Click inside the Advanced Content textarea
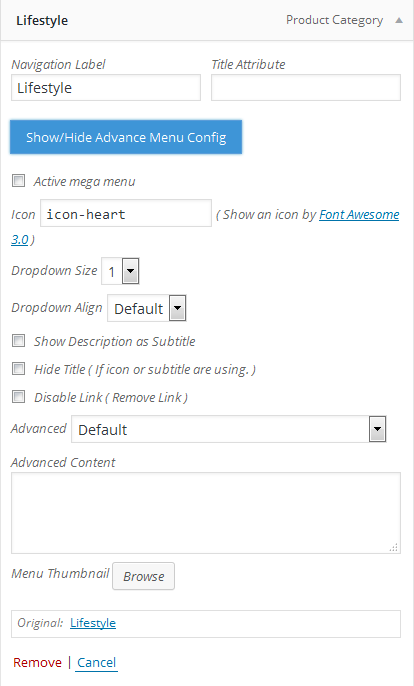Screen dimensions: 414x686 tap(206, 513)
